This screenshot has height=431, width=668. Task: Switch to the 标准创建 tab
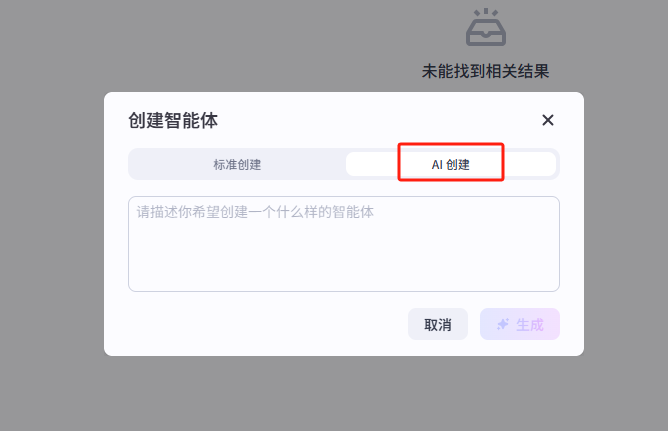pos(238,164)
